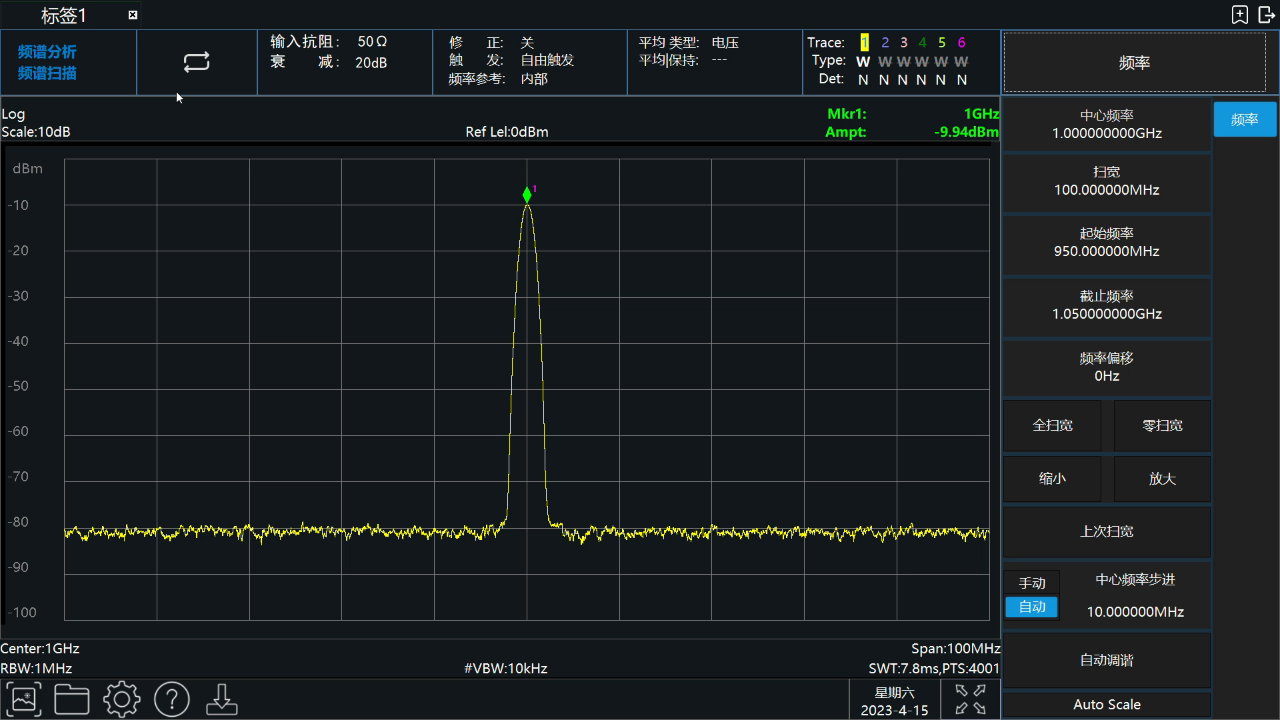The image size is (1280, 720).
Task: Select the blue 频率 side tab
Action: pos(1245,119)
